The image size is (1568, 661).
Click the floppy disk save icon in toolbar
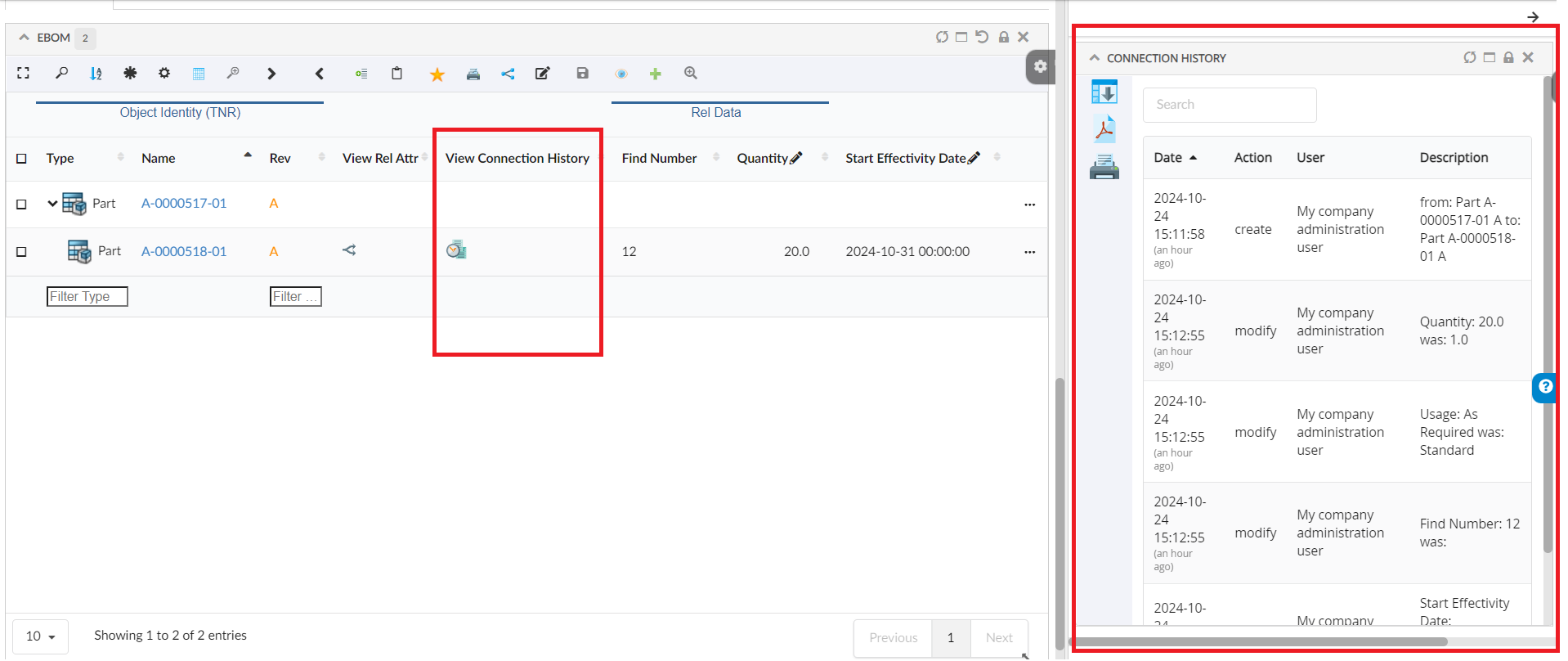coord(582,74)
